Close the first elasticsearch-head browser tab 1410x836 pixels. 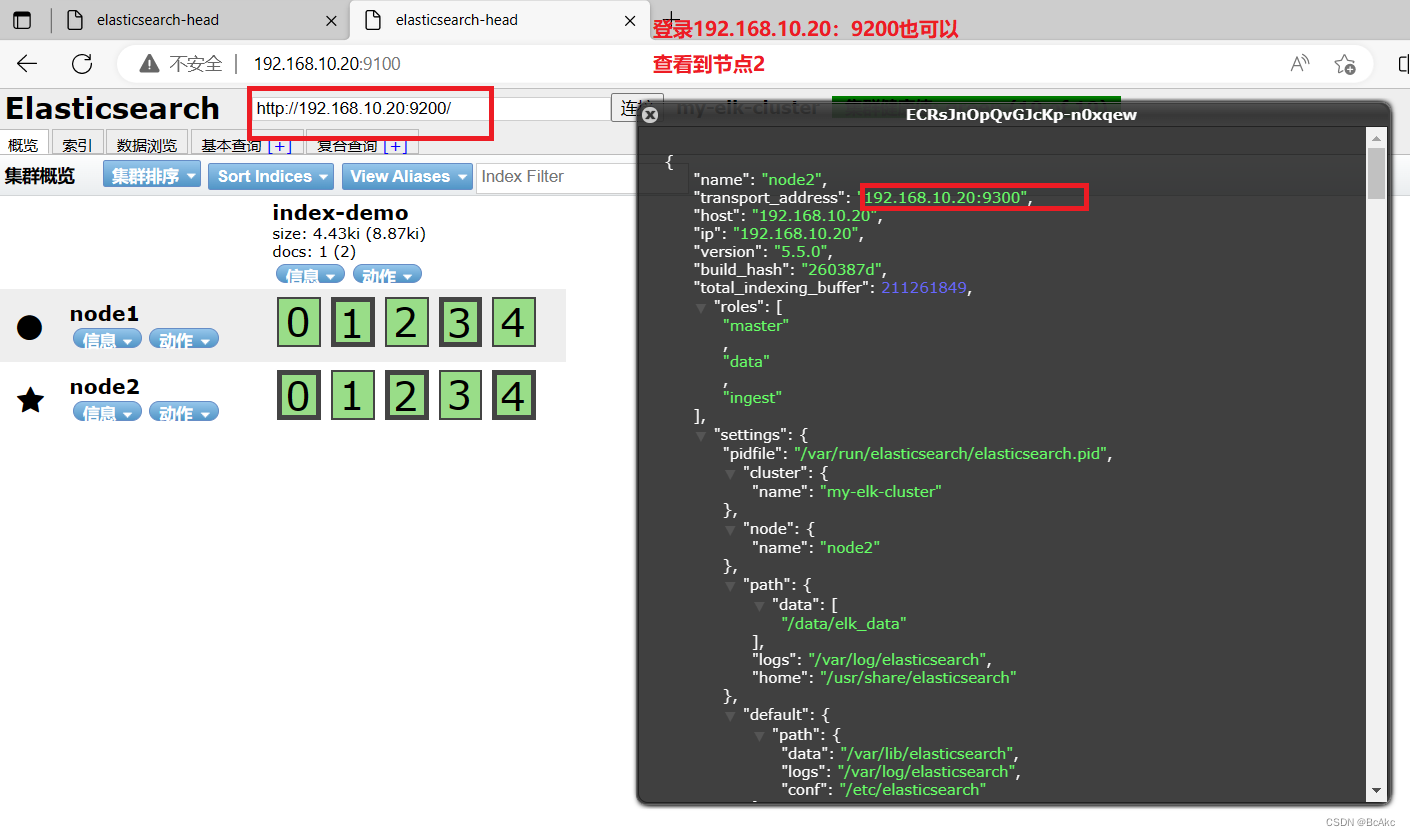[x=330, y=20]
